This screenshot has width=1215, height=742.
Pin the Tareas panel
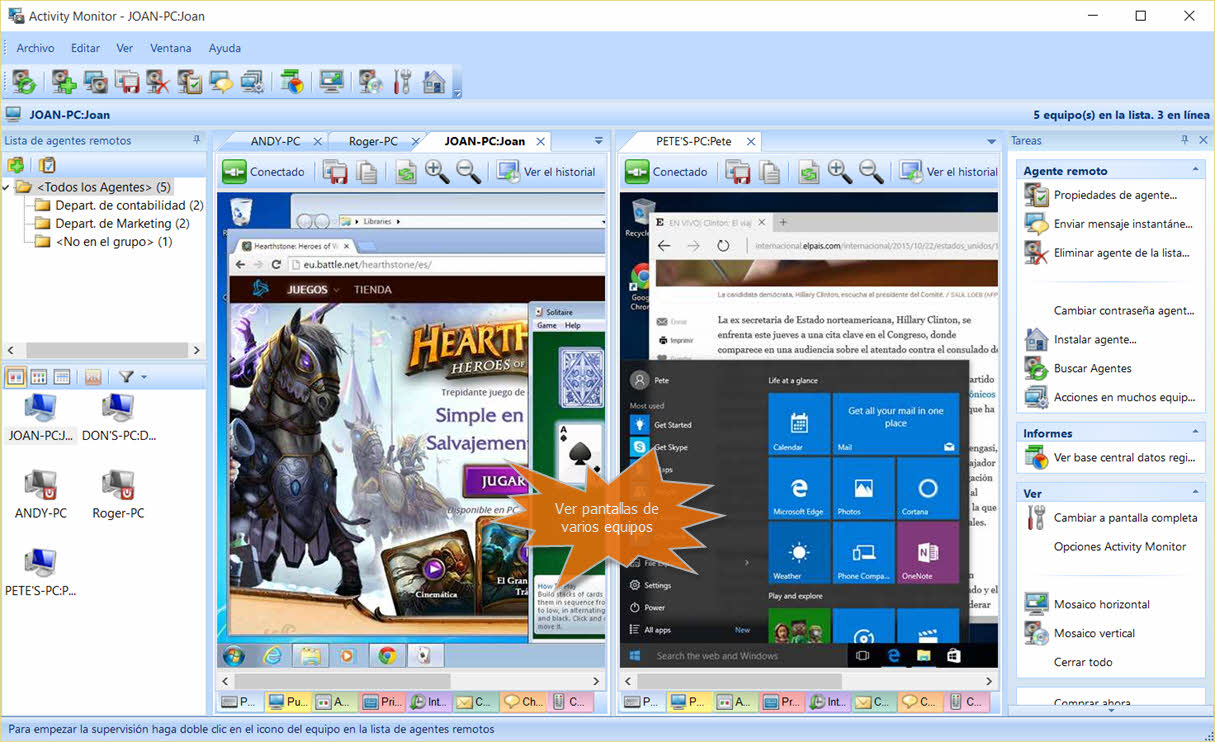point(1185,141)
